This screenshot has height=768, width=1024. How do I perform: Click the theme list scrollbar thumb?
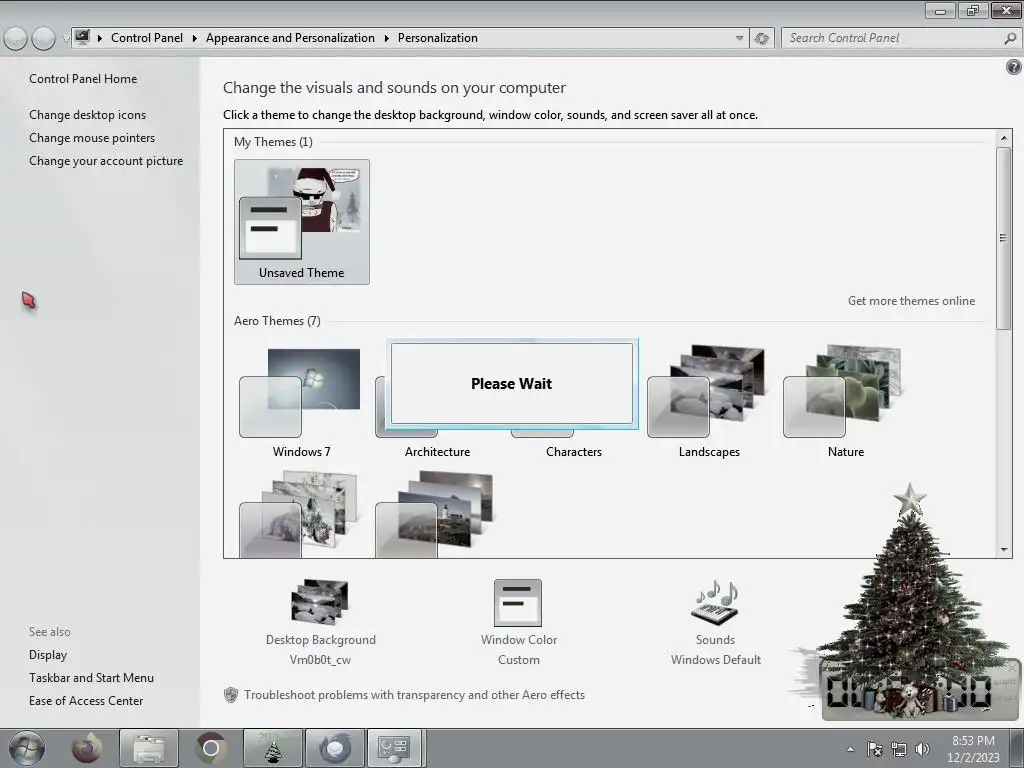coord(1004,238)
